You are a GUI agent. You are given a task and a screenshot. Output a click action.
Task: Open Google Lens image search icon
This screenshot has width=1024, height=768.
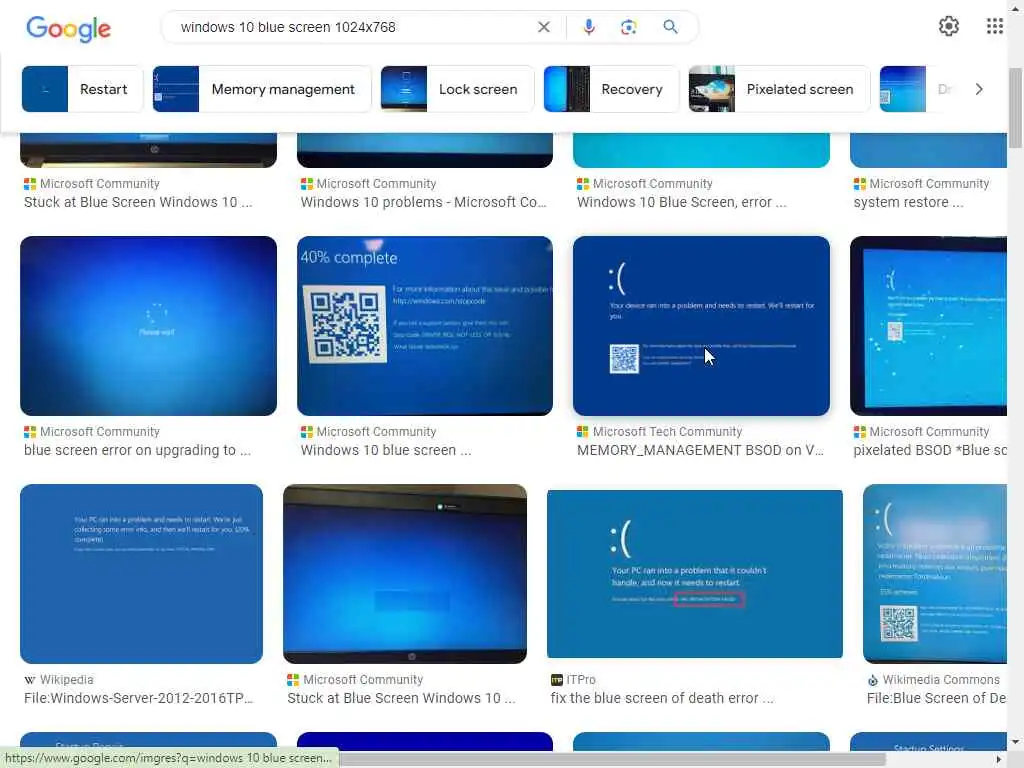(628, 27)
